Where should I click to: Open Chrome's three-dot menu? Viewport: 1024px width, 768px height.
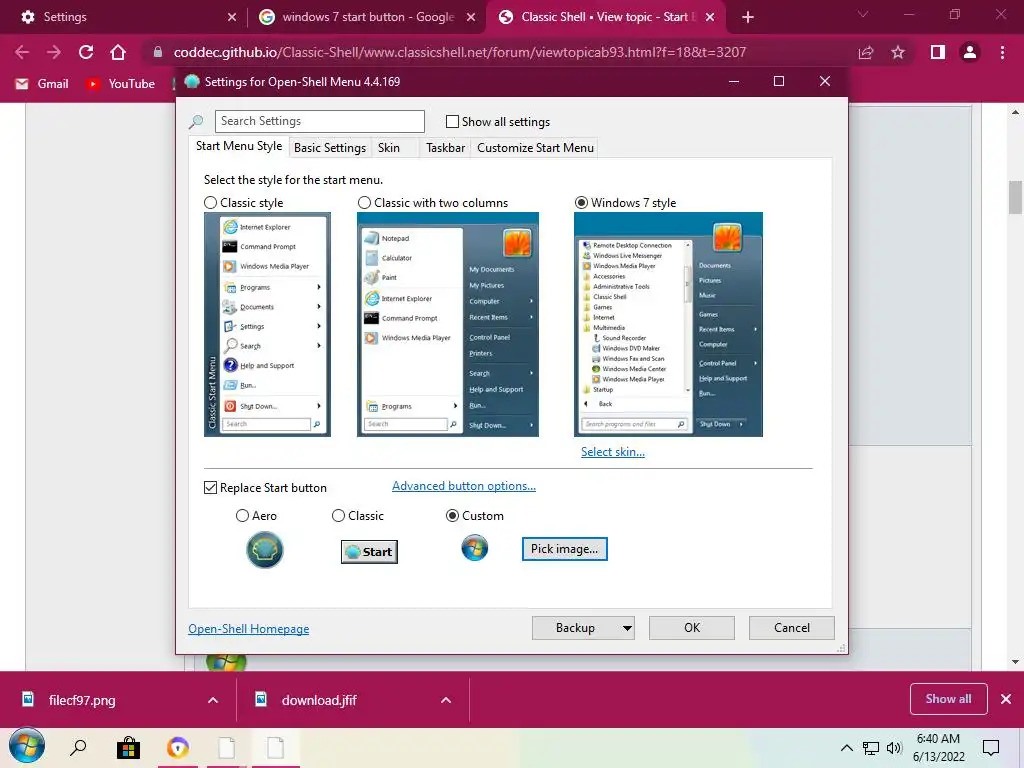pos(1002,52)
